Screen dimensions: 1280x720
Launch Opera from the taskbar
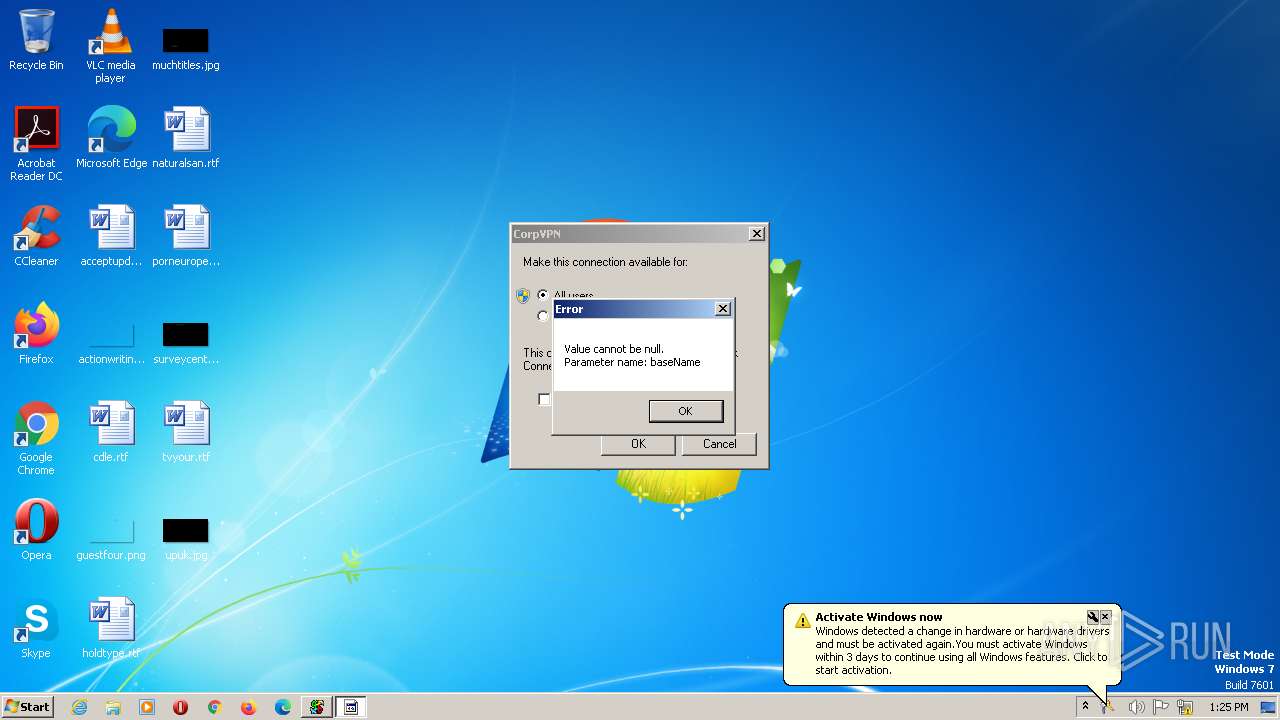point(181,707)
